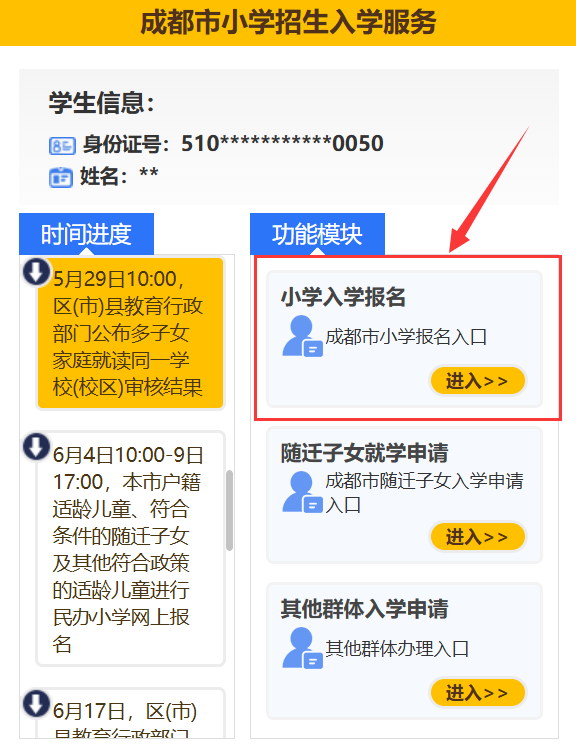Click the 其他群体办理入口 text
The image size is (576, 747).
coord(397,648)
